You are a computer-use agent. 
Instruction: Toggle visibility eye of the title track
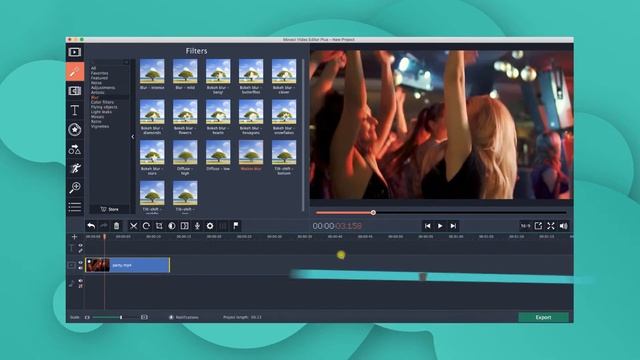[80, 245]
